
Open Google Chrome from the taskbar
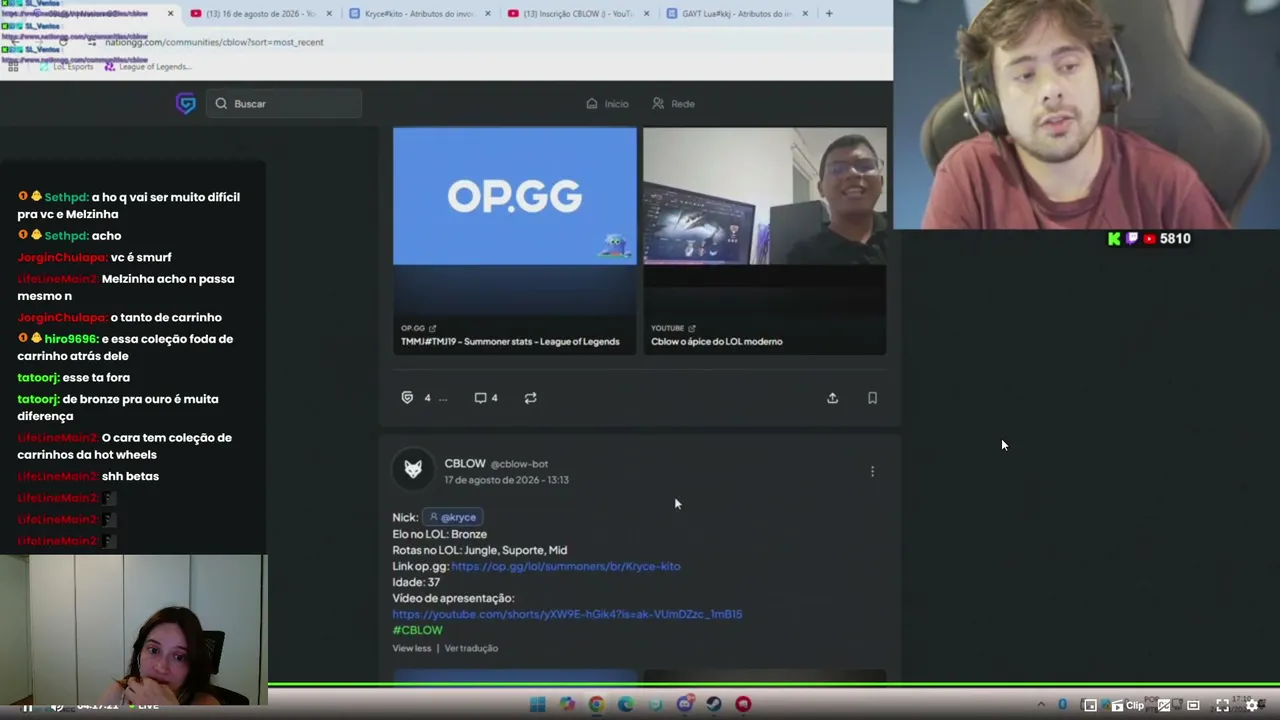(x=596, y=704)
